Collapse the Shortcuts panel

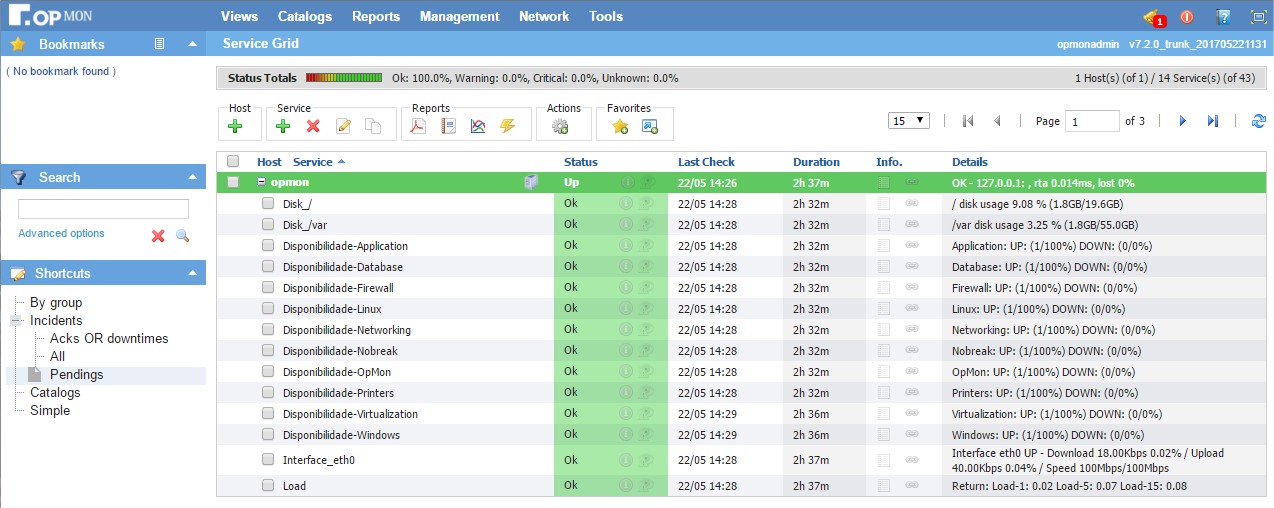tap(192, 273)
